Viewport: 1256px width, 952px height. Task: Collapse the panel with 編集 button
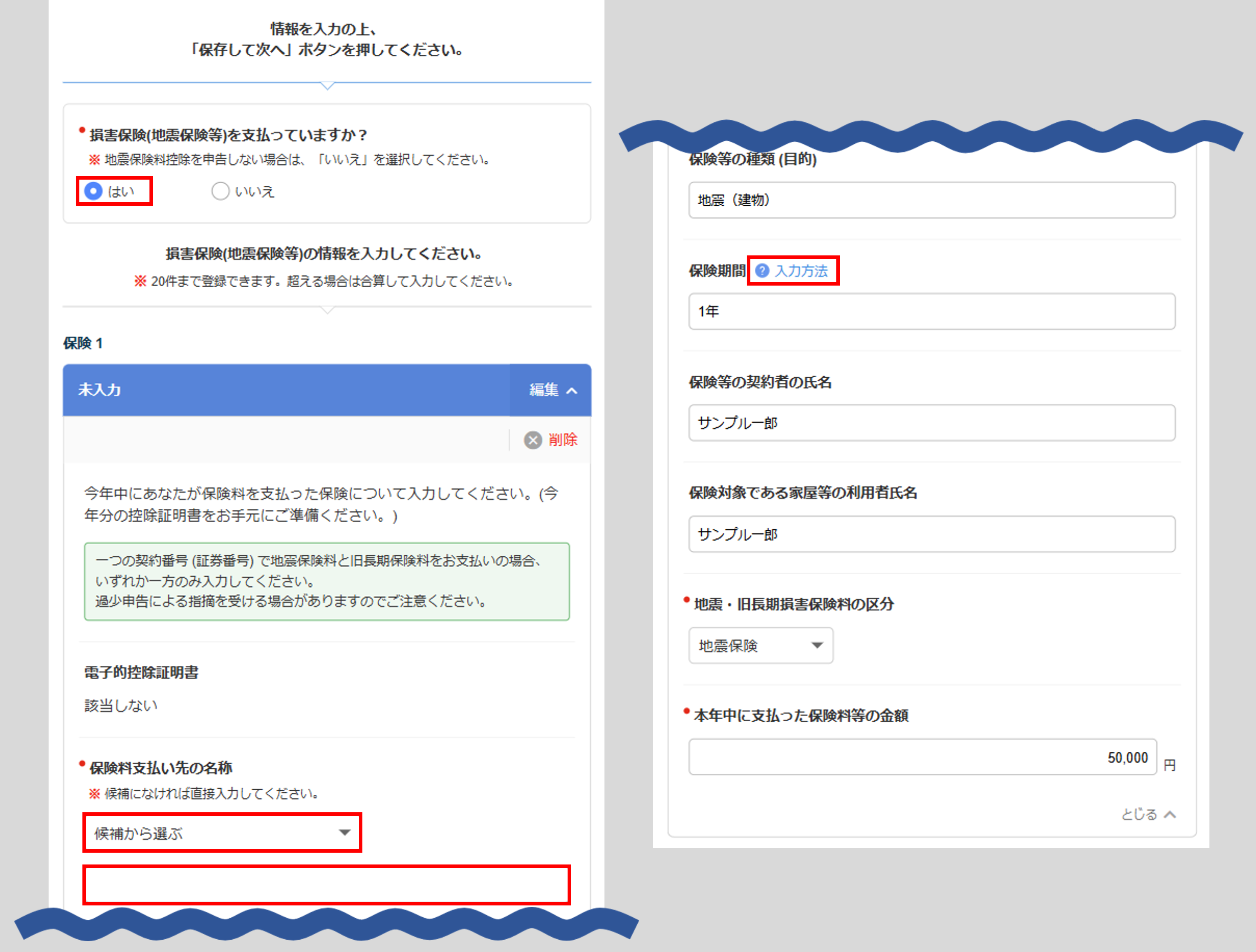click(x=544, y=390)
